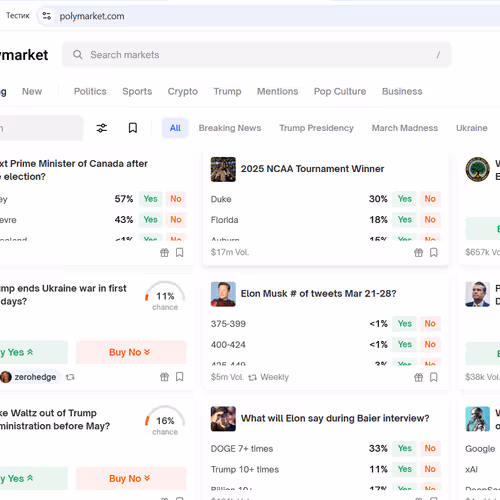Click the gift icon on Elon tweets card
Image resolution: width=500 pixels, height=500 pixels.
coord(418,377)
